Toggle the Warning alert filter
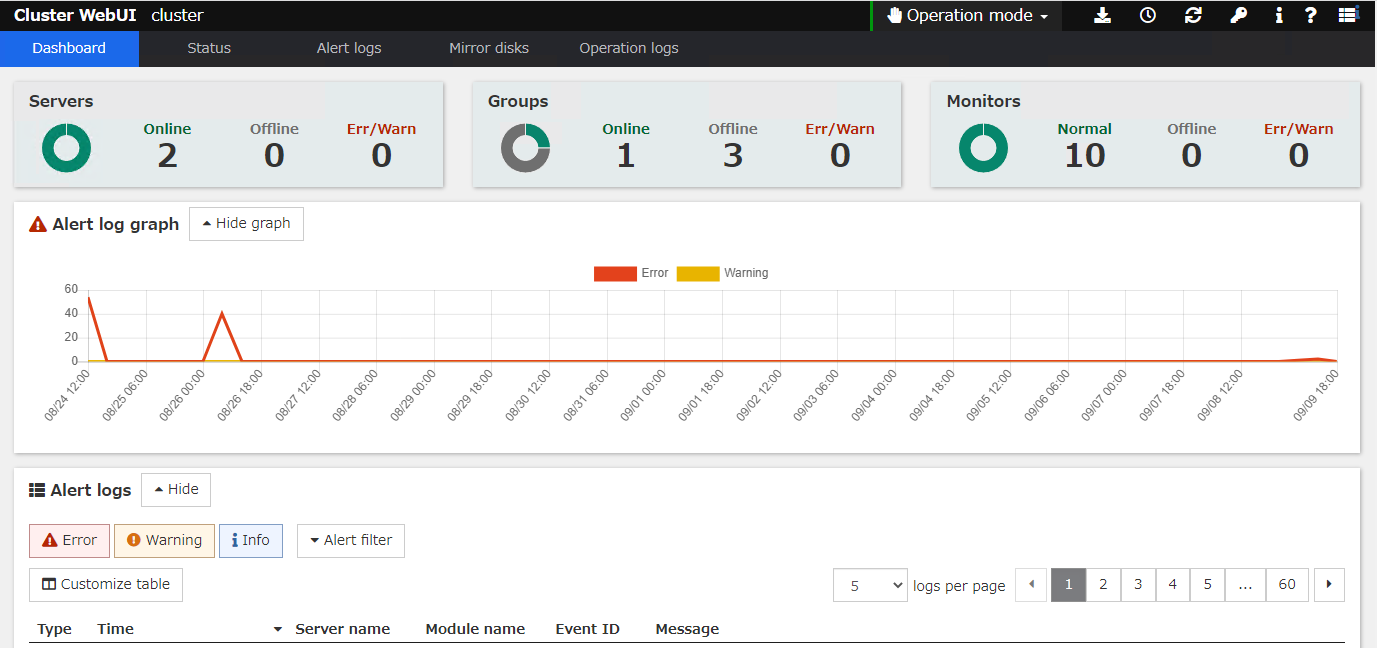 pyautogui.click(x=163, y=540)
